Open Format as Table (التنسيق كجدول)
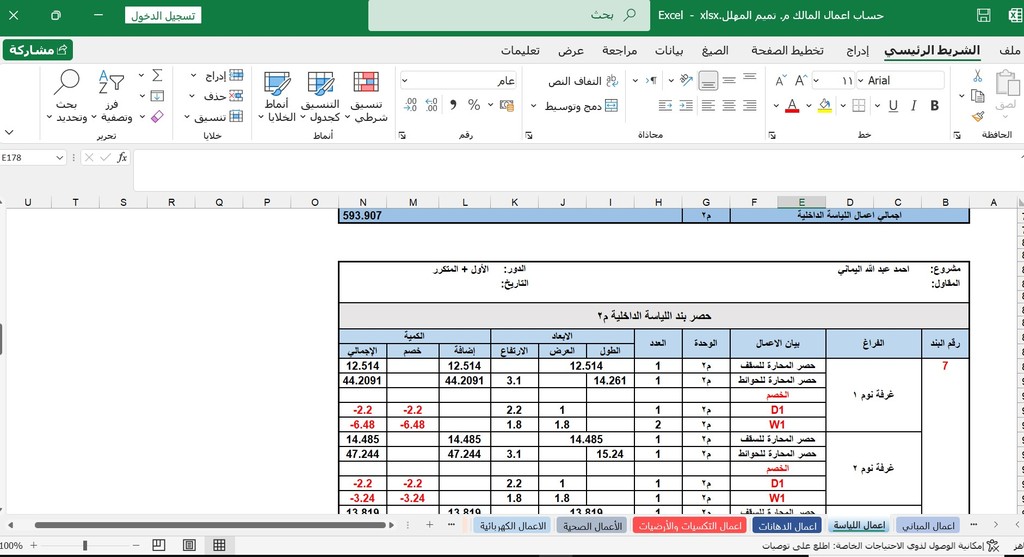The image size is (1024, 557). point(320,96)
